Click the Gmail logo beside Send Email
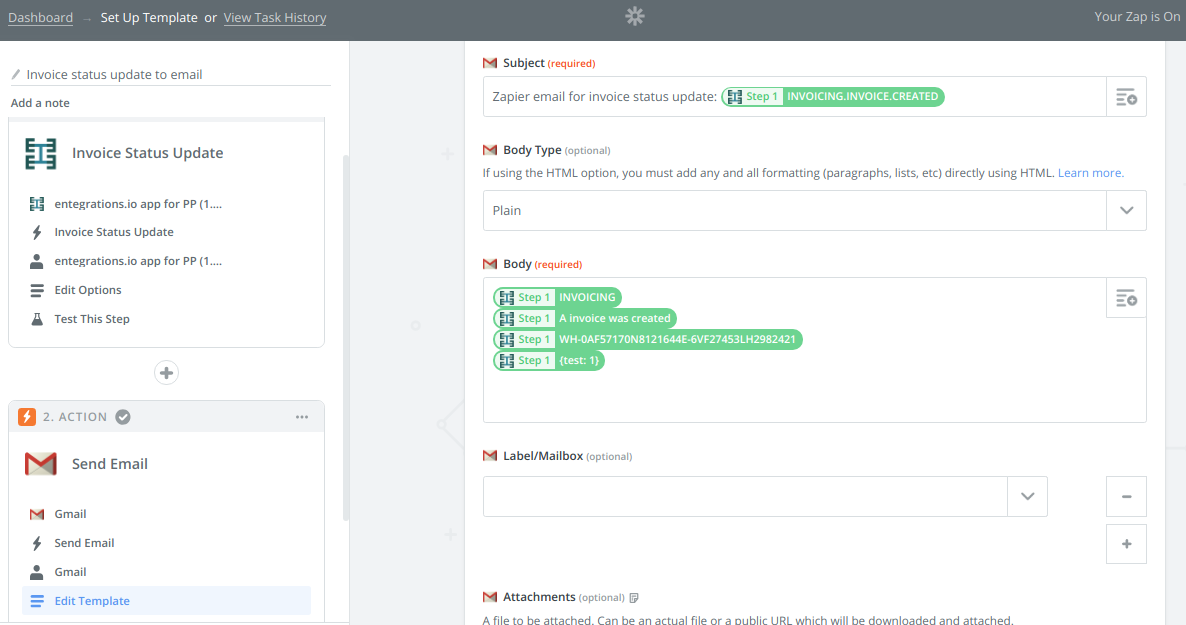1186x625 pixels. 41,464
